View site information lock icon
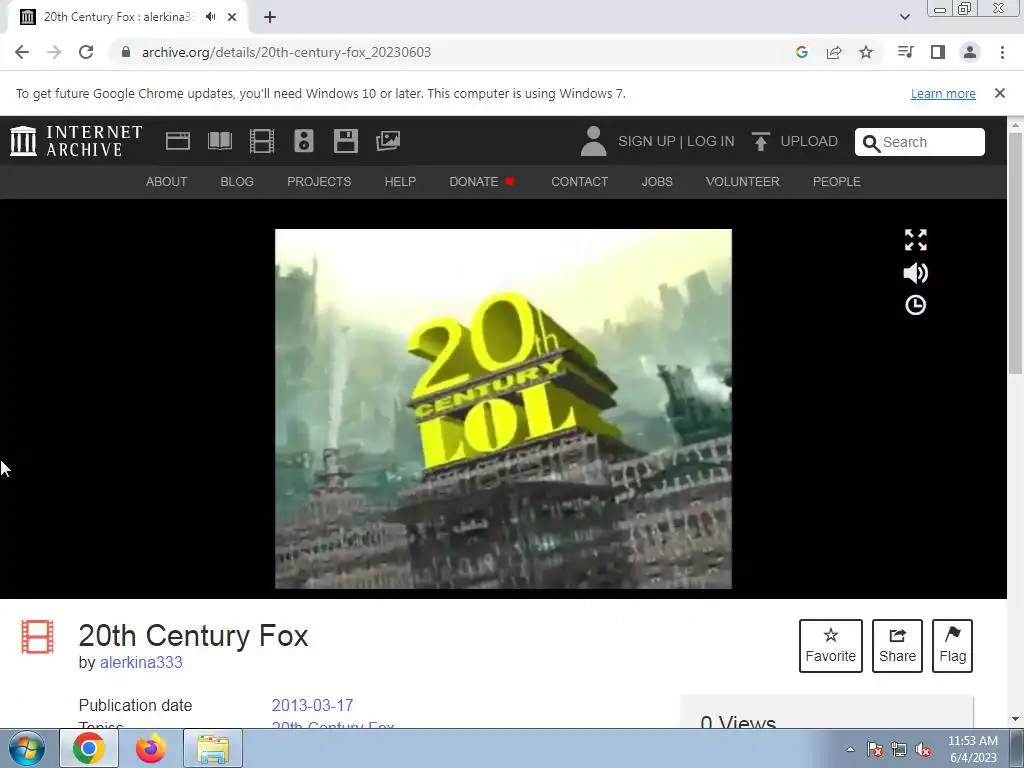 pyautogui.click(x=126, y=52)
